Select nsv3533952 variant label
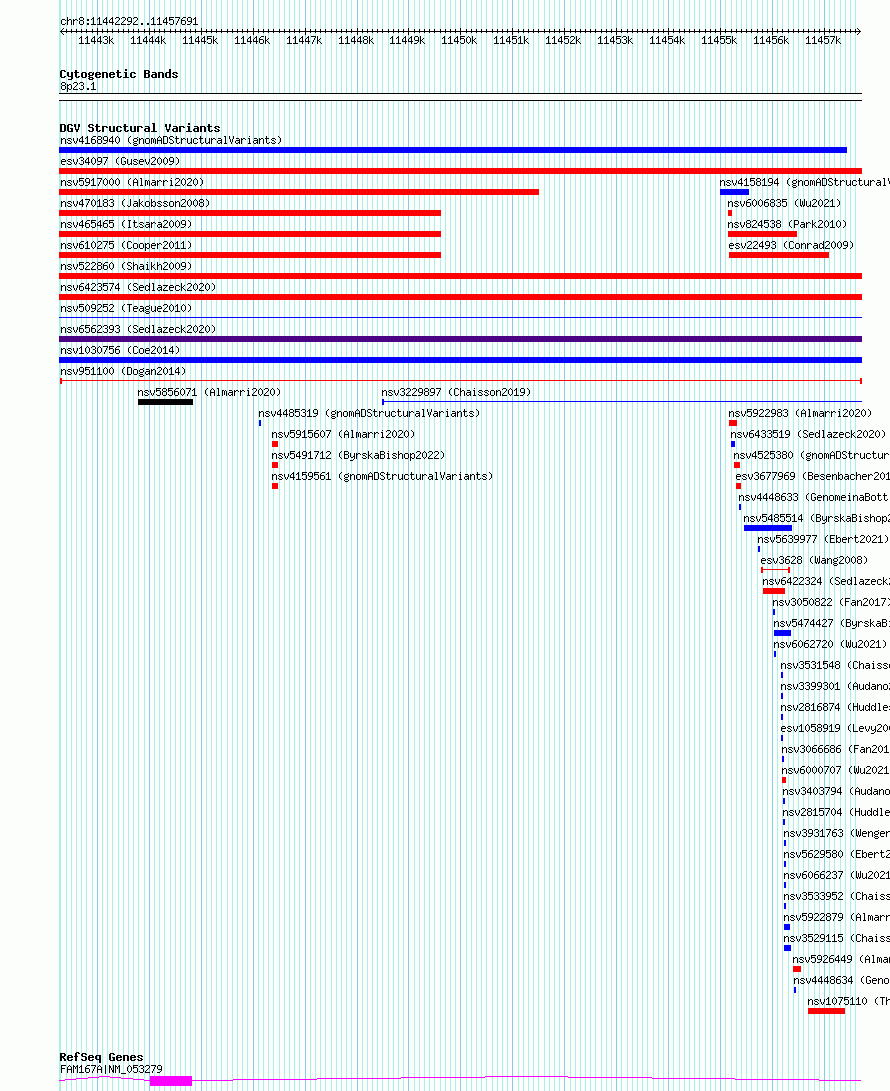The image size is (890, 1091). 836,896
